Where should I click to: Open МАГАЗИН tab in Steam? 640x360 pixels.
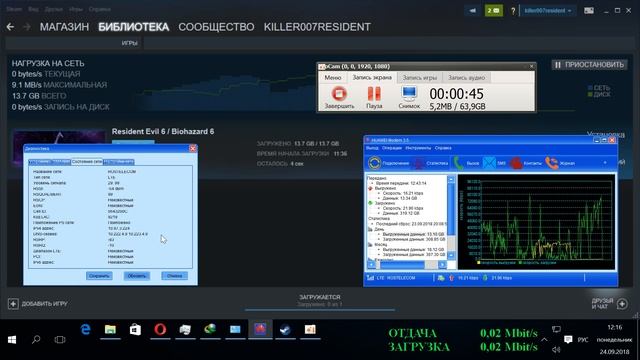(64, 27)
